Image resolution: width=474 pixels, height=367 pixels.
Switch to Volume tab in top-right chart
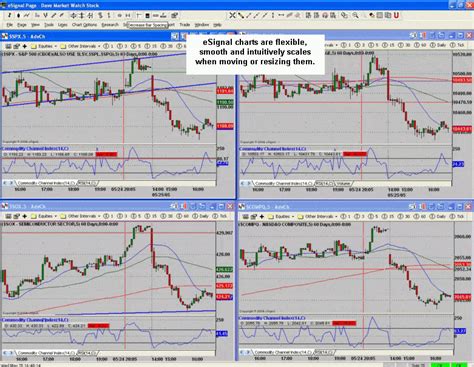click(343, 183)
